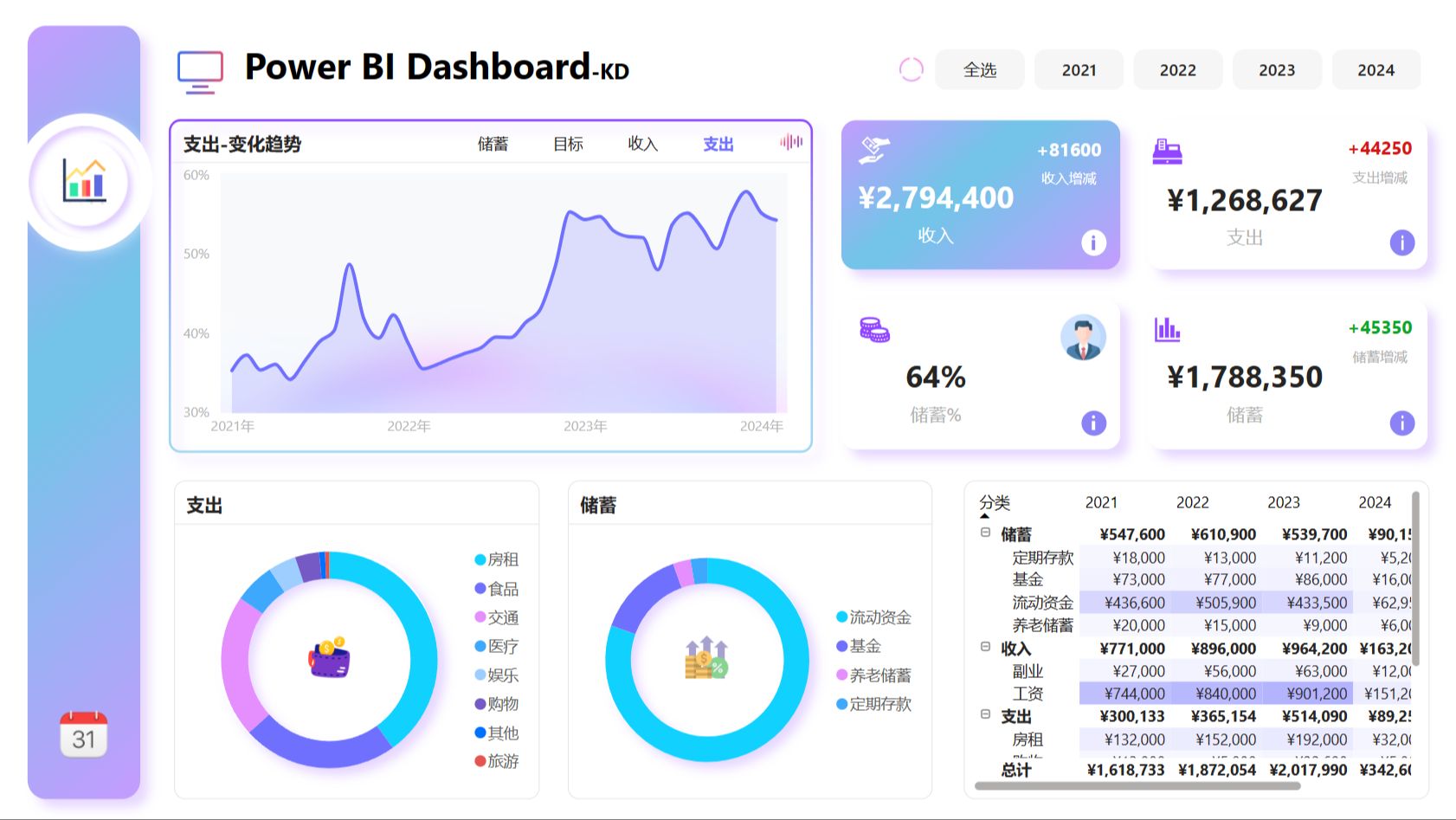Select 购物 legend item
The height and width of the screenshot is (820, 1456).
[x=497, y=704]
